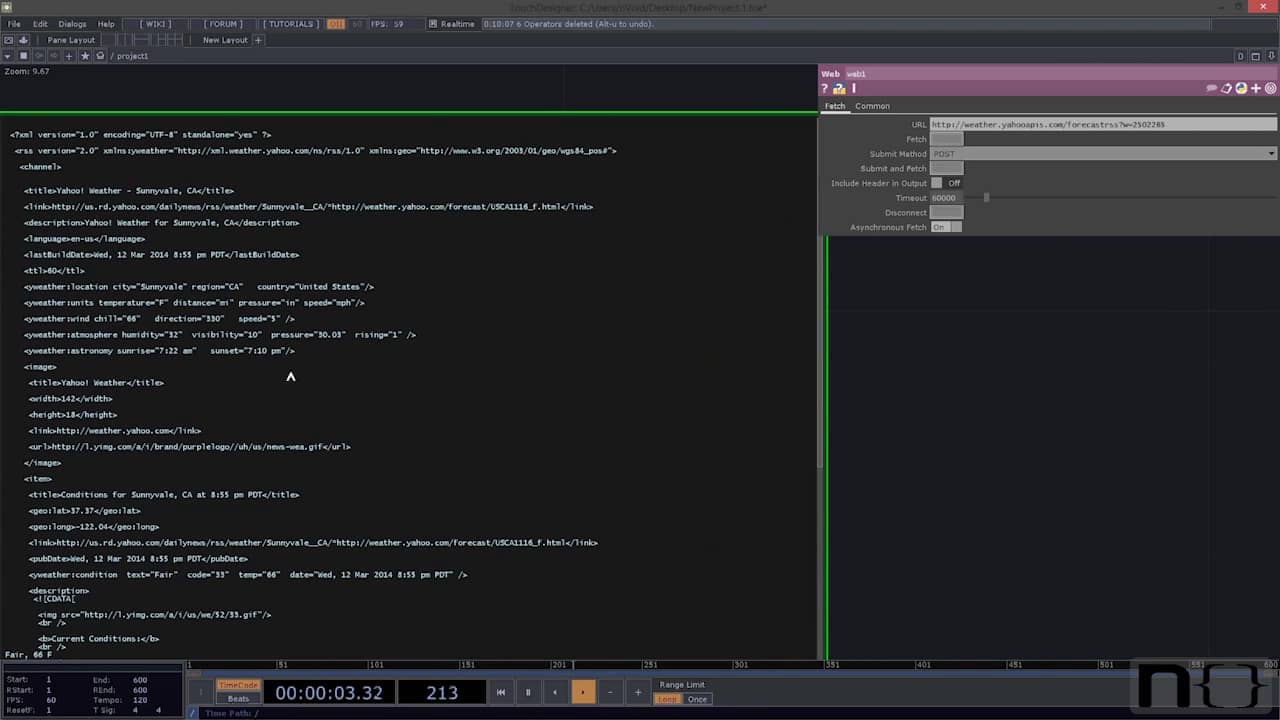The height and width of the screenshot is (720, 1280).
Task: Click the Python language icon
Action: tap(1241, 89)
